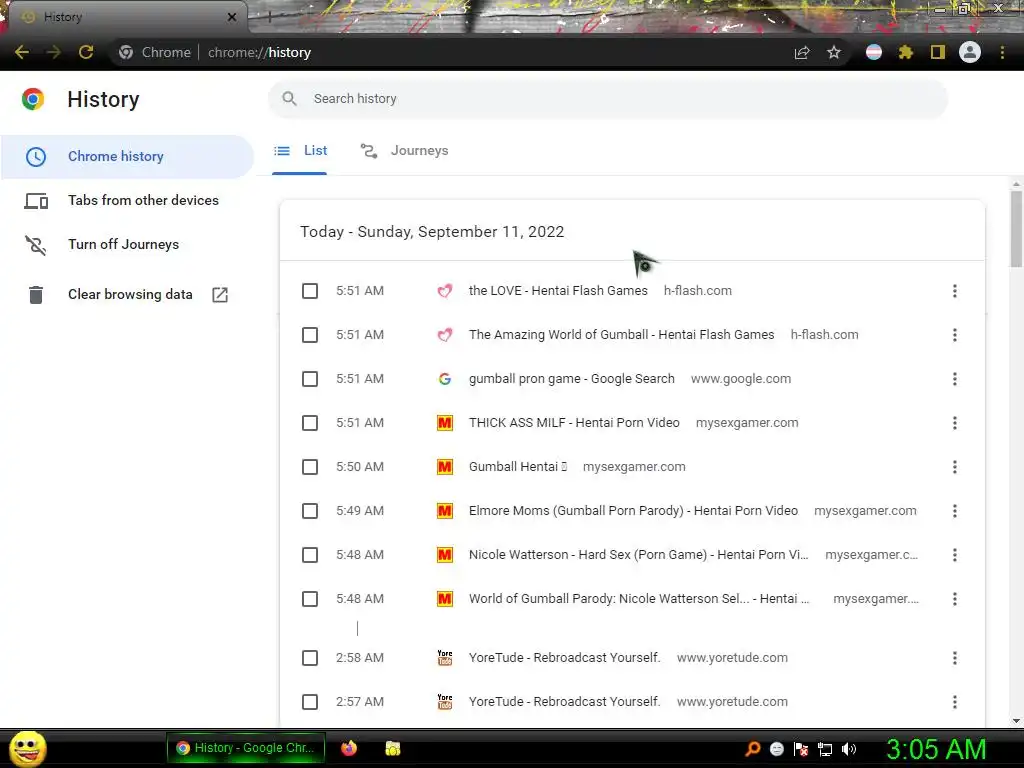Open the three-dot menu for Google Search entry

[955, 379]
